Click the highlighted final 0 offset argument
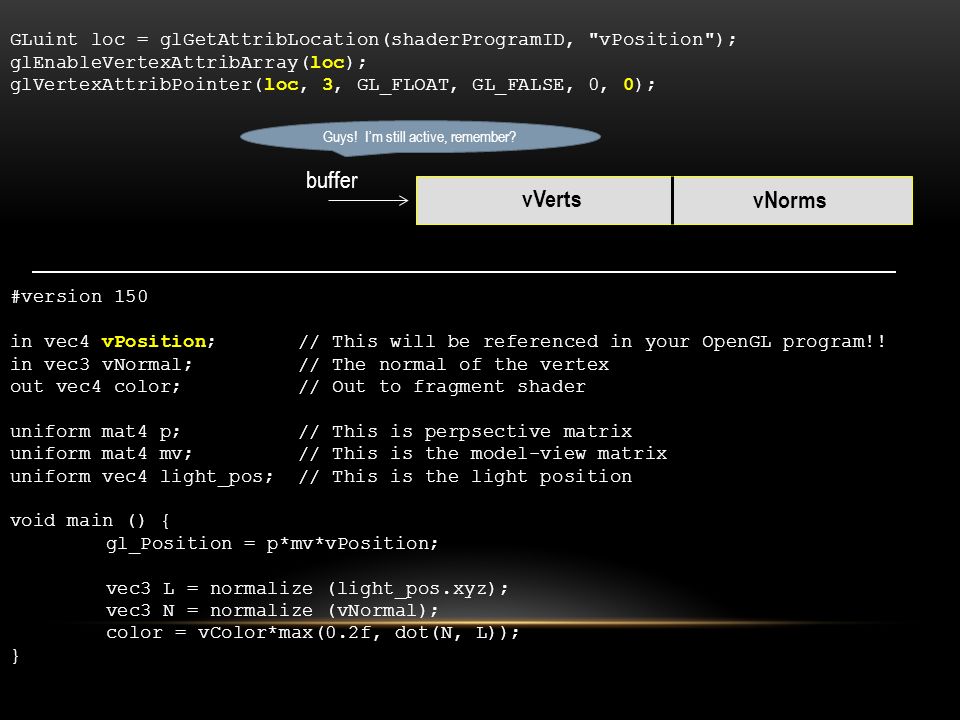The width and height of the screenshot is (960, 720). [x=628, y=84]
